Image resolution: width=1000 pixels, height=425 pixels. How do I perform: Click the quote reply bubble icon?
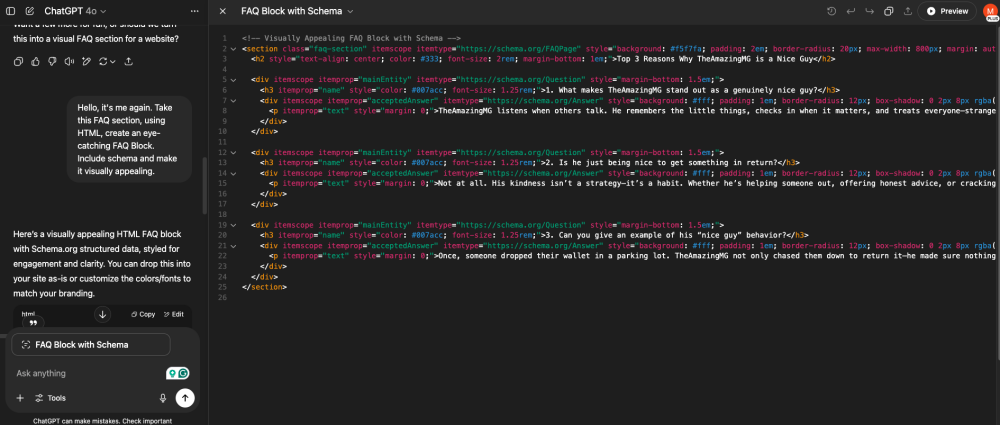coord(33,323)
